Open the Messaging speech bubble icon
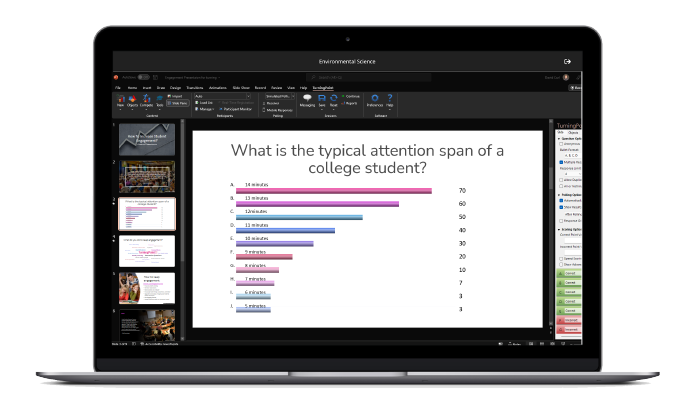This screenshot has height=412, width=693. 307,99
